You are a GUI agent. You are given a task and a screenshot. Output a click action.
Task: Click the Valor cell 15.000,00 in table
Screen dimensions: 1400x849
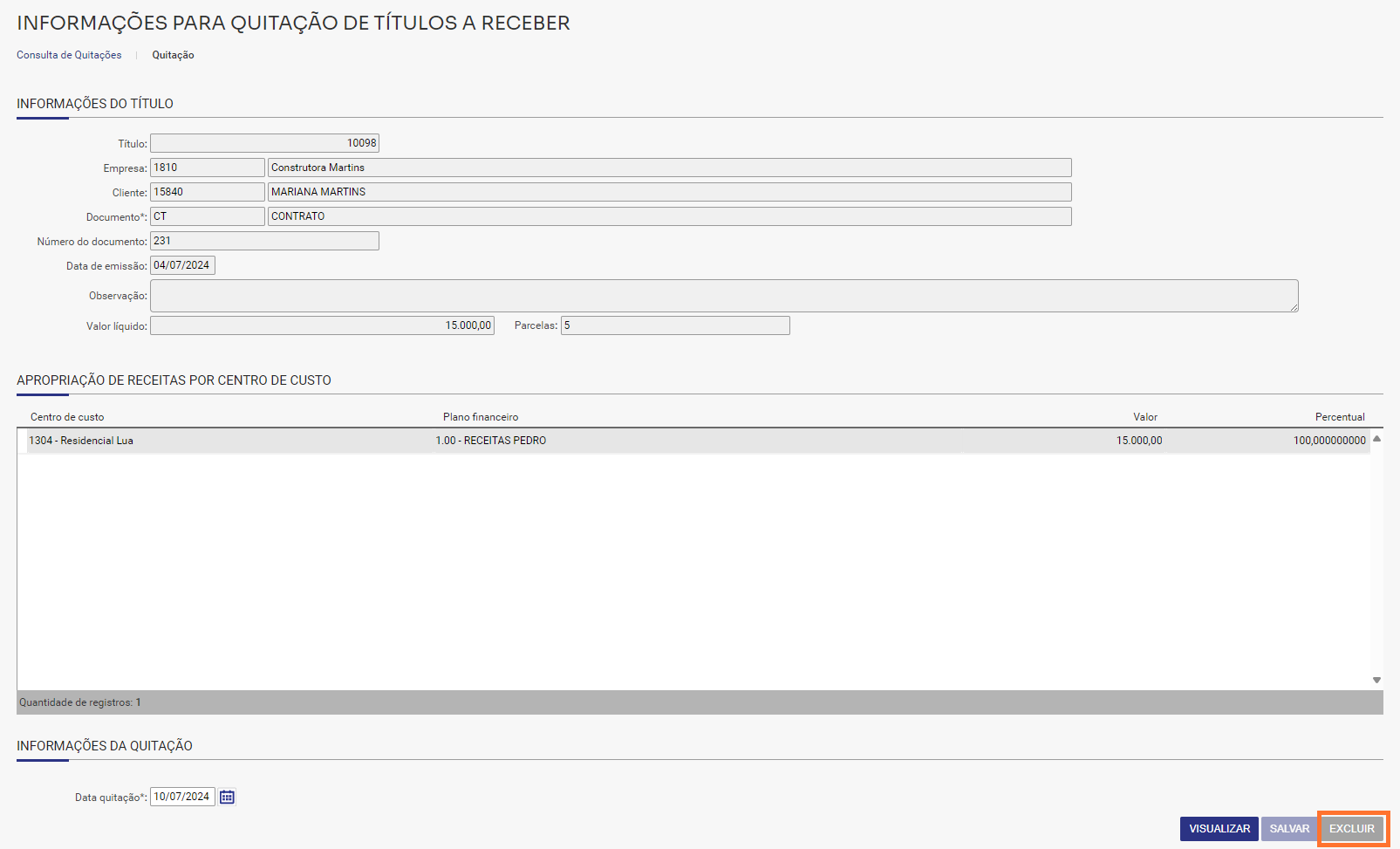1139,441
